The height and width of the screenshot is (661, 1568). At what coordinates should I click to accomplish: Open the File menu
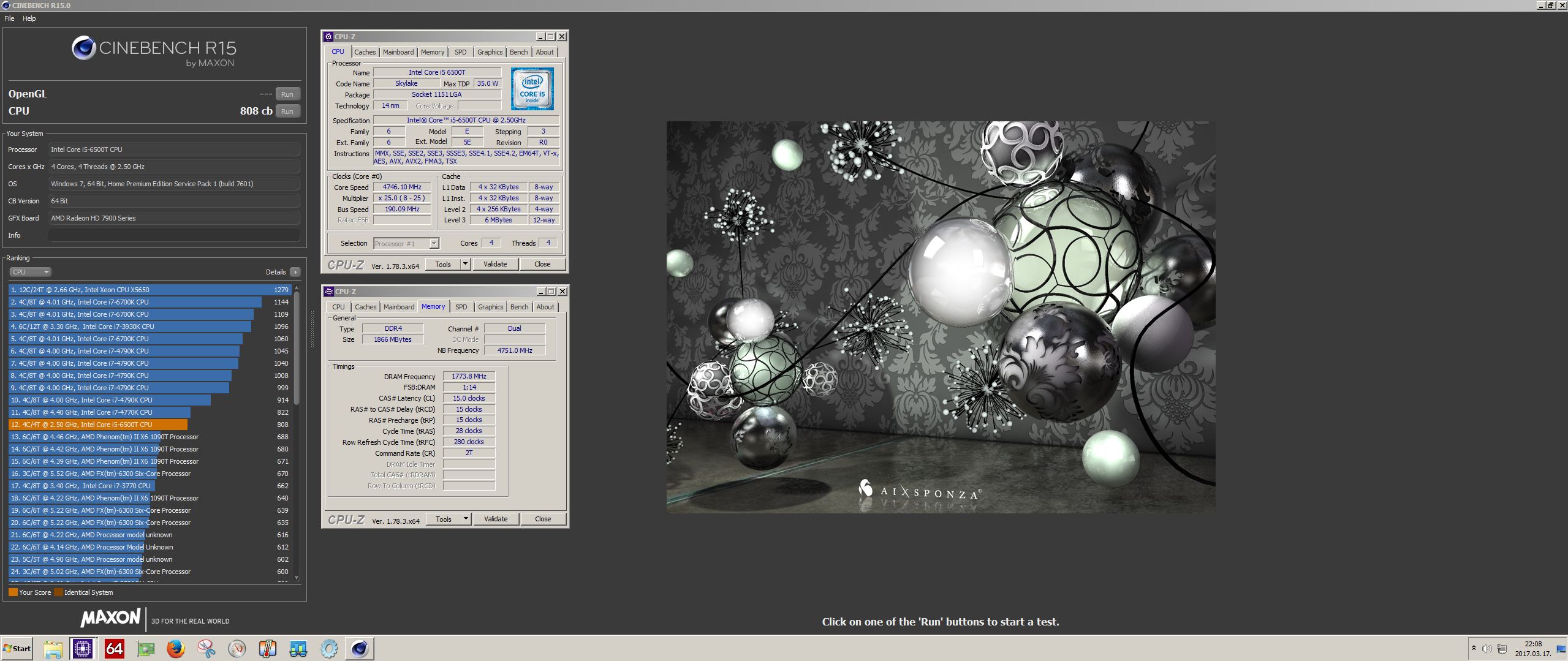coord(10,18)
